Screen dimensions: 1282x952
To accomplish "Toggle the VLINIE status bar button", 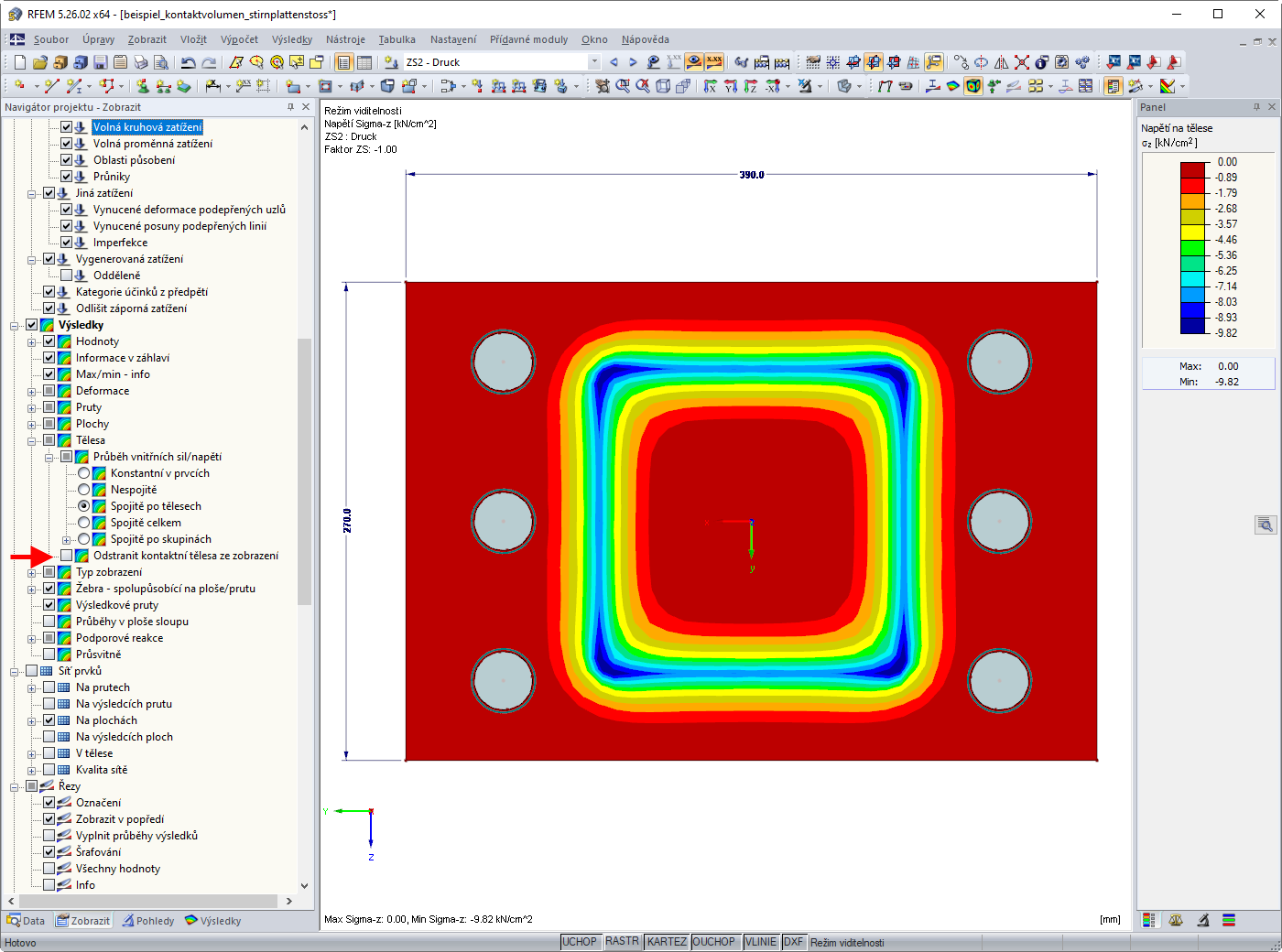I will pos(760,942).
